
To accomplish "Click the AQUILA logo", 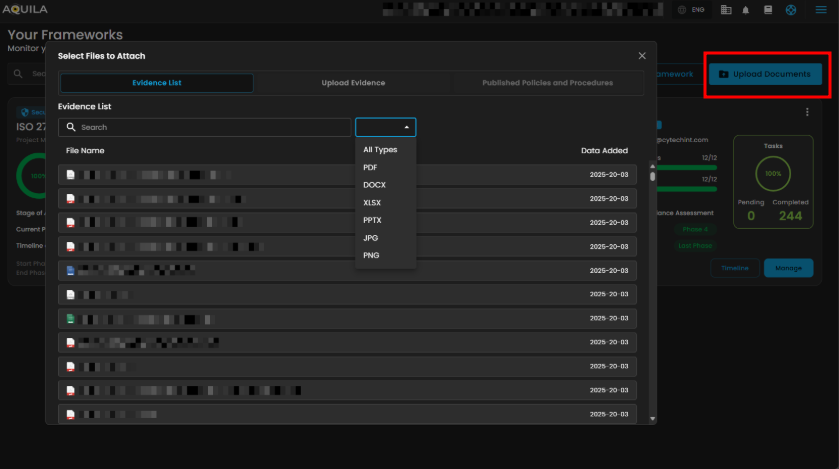I will pos(25,10).
